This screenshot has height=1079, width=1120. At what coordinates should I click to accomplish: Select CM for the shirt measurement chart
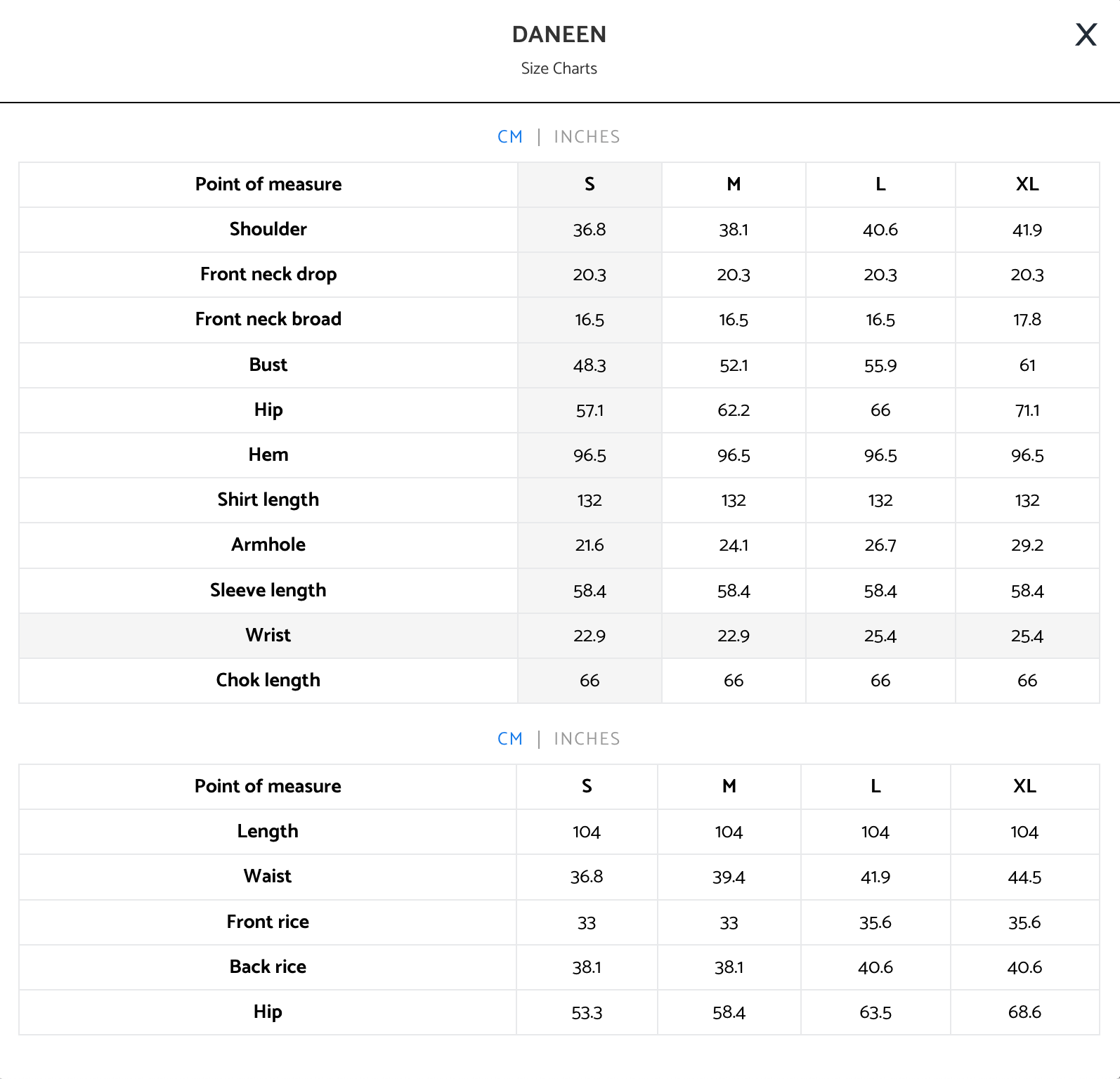[x=510, y=137]
